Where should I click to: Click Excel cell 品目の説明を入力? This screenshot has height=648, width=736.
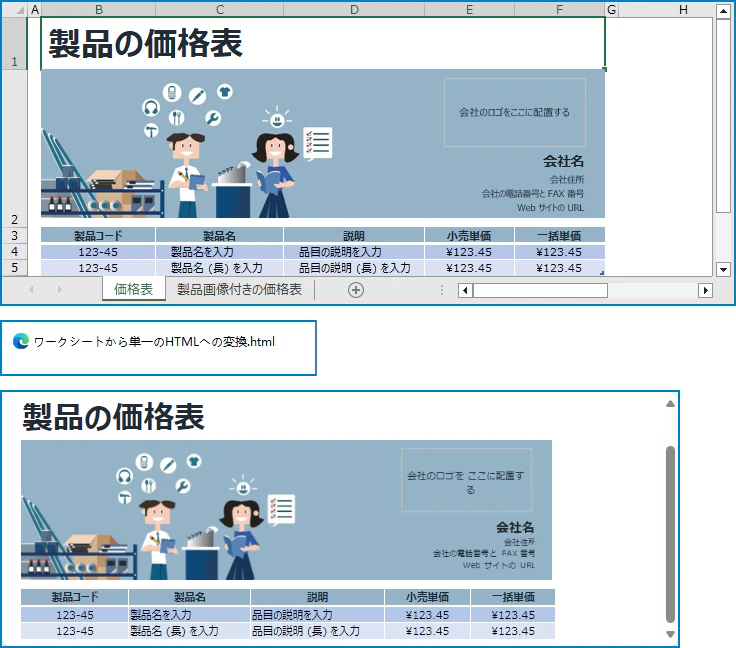tap(354, 252)
